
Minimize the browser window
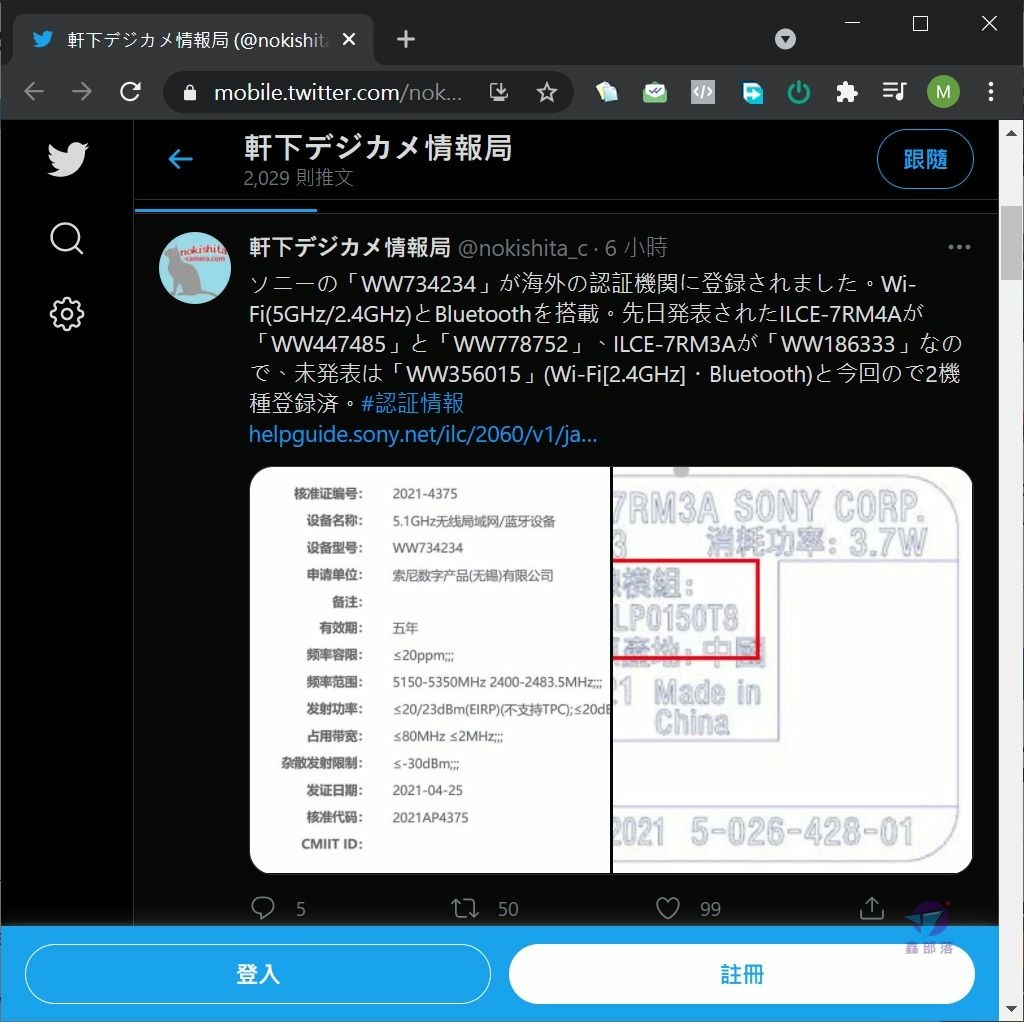852,23
